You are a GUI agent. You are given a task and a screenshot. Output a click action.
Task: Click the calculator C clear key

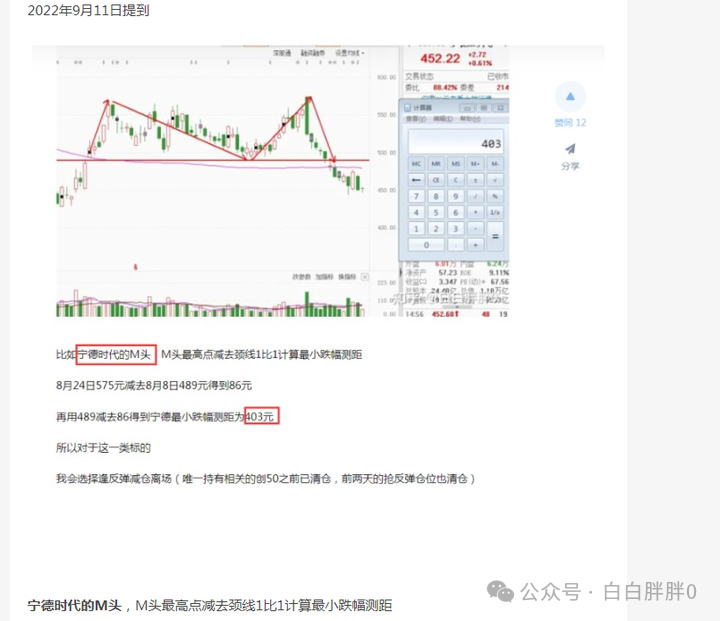pyautogui.click(x=456, y=180)
